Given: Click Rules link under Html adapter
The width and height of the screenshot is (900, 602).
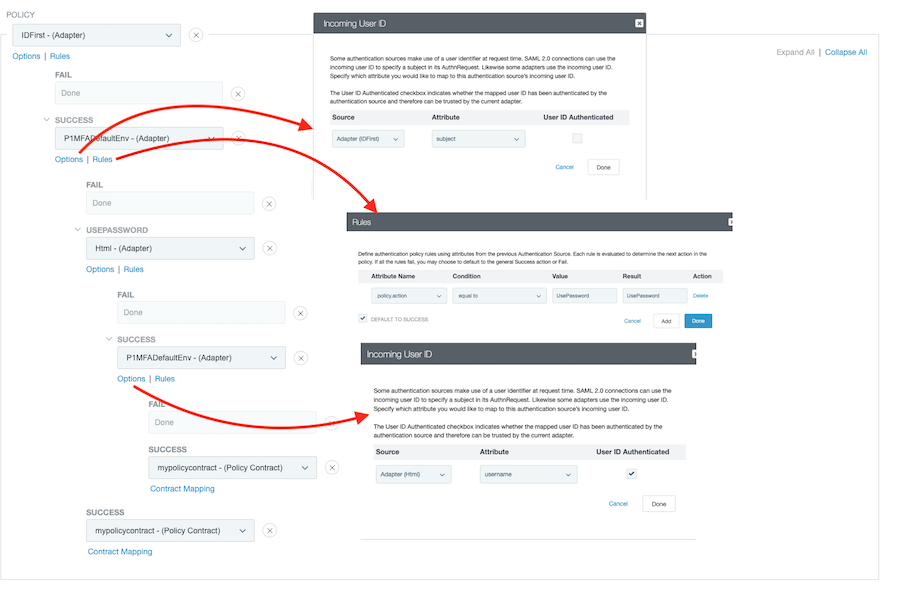Looking at the screenshot, I should [x=134, y=269].
